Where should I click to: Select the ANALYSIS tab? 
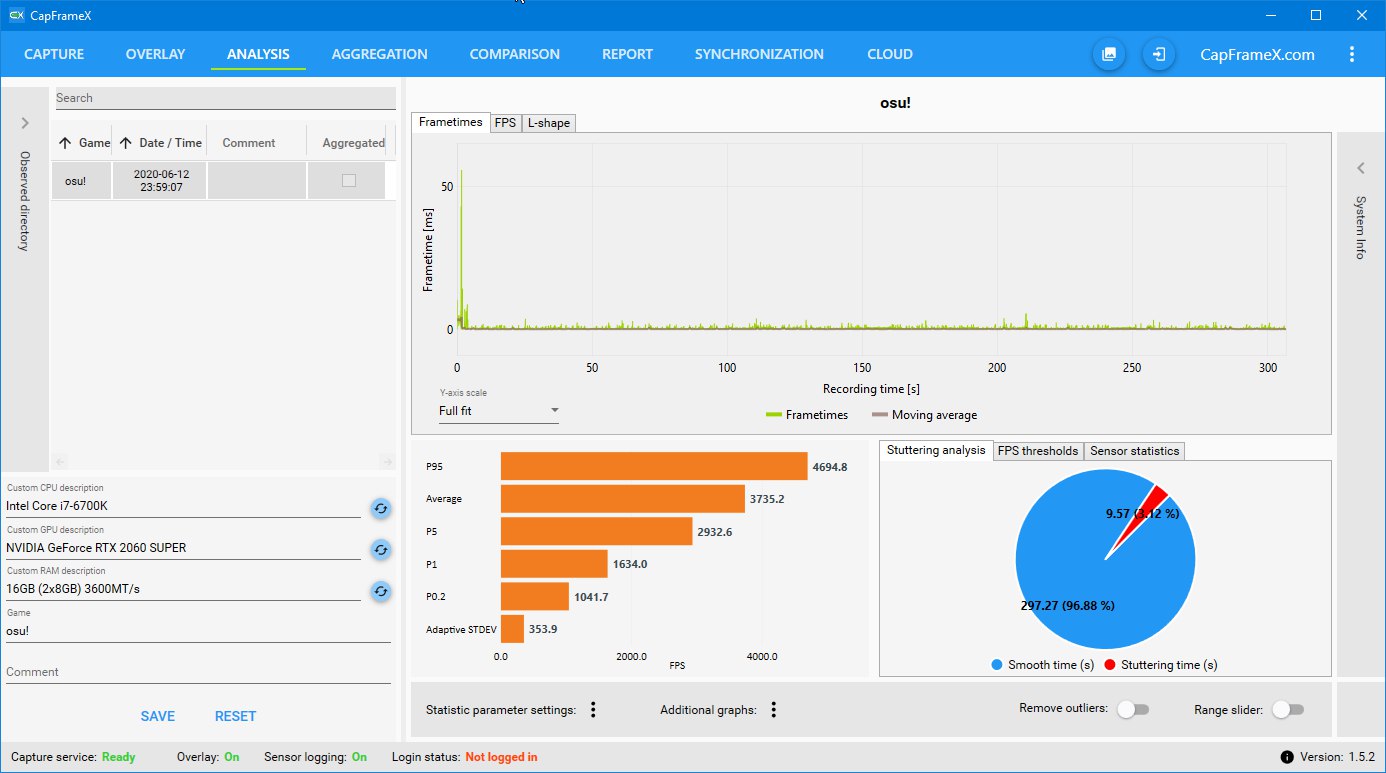pos(258,55)
